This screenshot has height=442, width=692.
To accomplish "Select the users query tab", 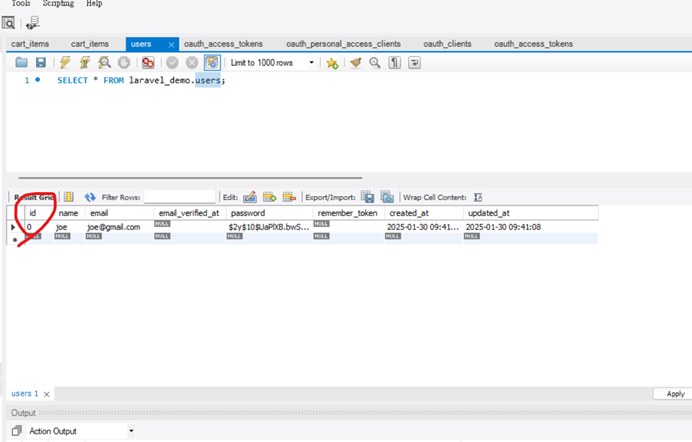I will coord(141,44).
